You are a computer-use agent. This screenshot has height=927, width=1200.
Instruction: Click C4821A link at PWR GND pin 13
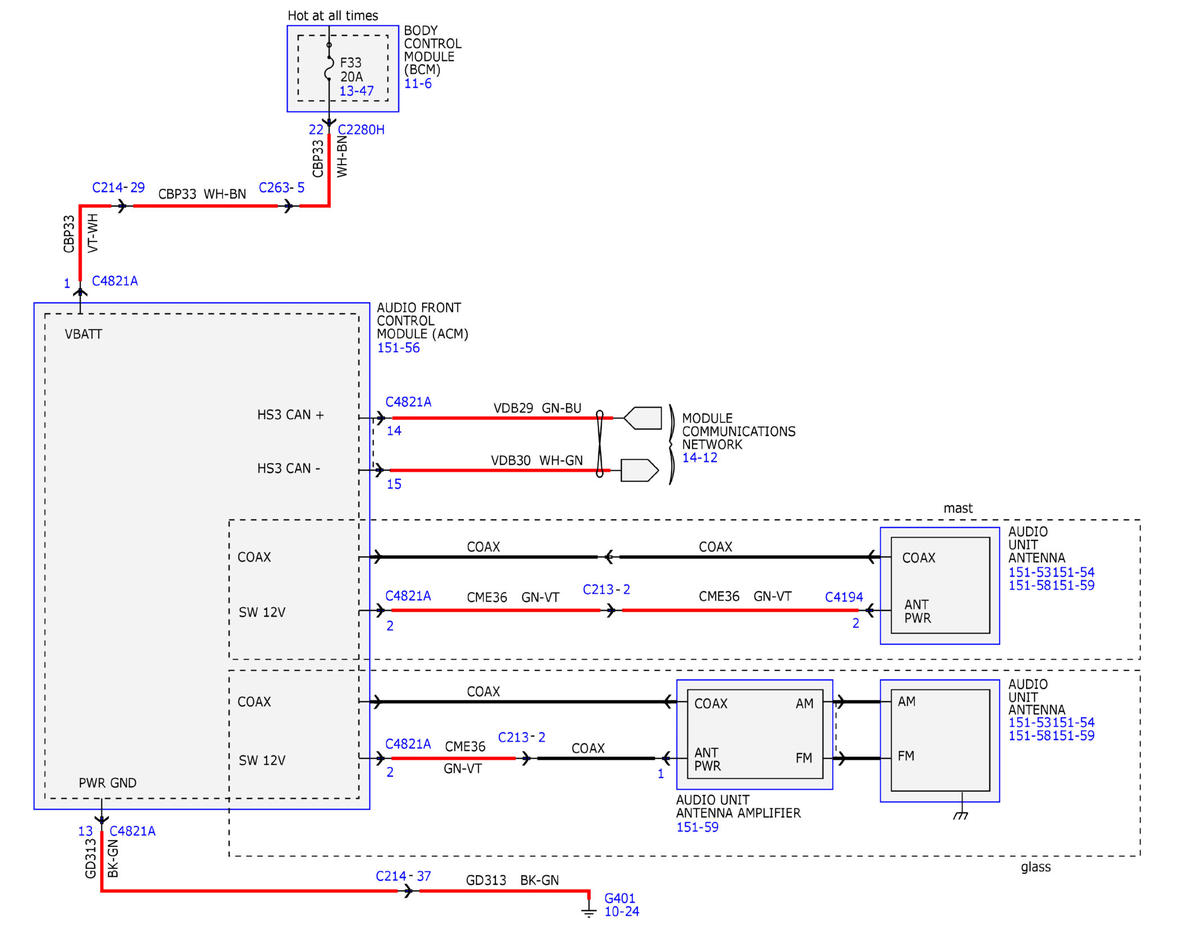(132, 830)
